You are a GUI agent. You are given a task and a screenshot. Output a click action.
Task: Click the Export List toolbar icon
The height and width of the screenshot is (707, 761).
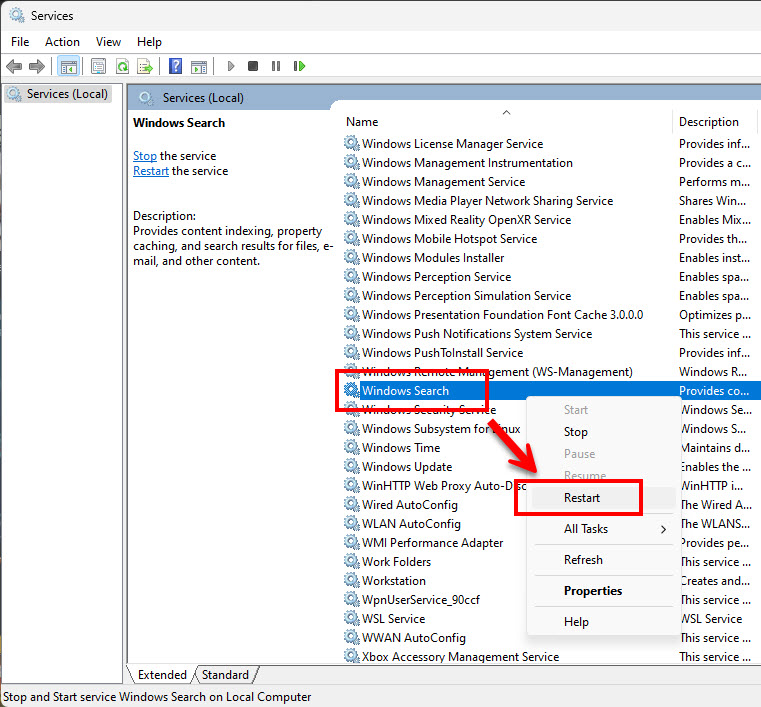tap(145, 66)
